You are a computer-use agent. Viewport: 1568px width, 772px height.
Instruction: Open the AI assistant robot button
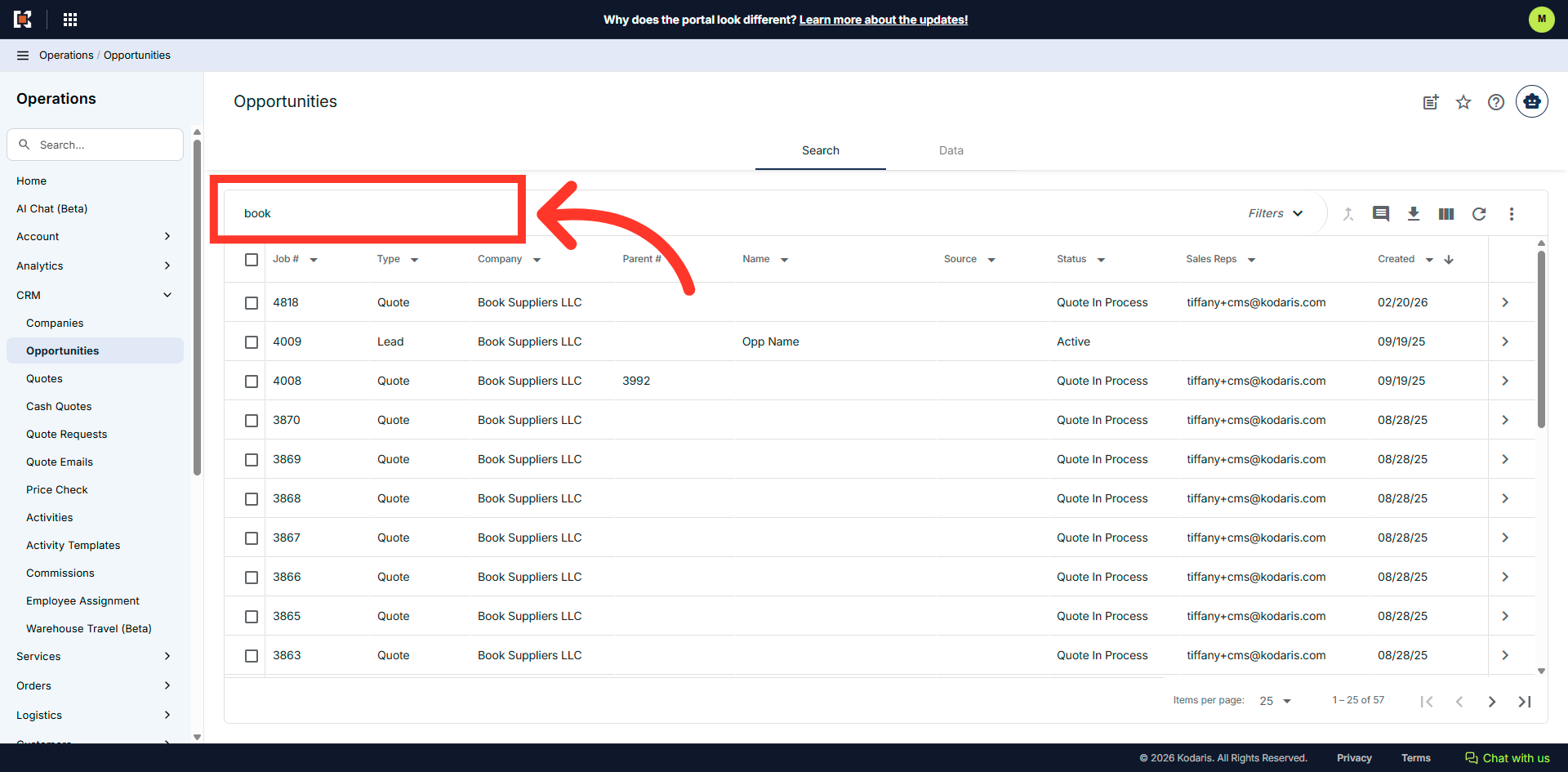(x=1532, y=101)
